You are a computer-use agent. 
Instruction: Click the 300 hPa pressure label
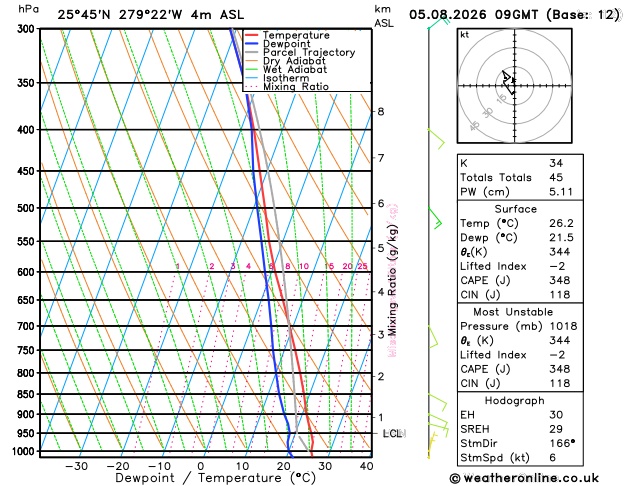28,29
